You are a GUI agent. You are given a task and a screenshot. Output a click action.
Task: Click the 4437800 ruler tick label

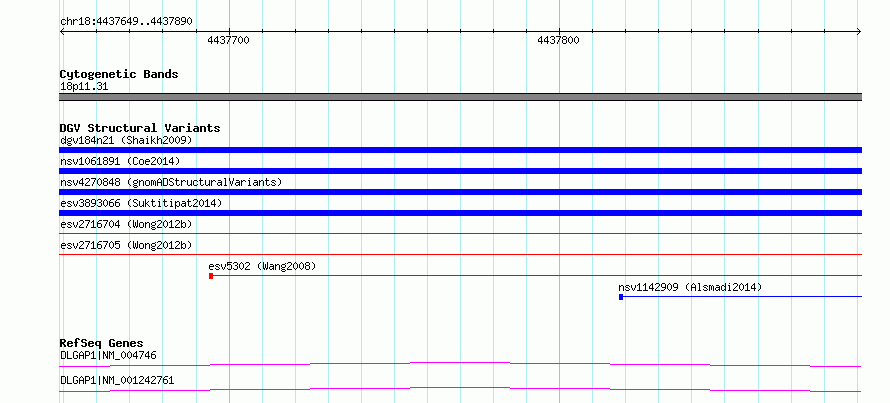tap(559, 40)
